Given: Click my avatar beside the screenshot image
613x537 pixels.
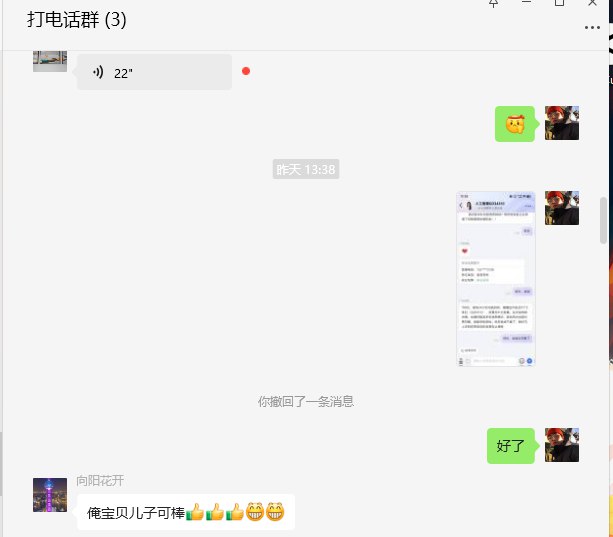Looking at the screenshot, I should [x=562, y=208].
